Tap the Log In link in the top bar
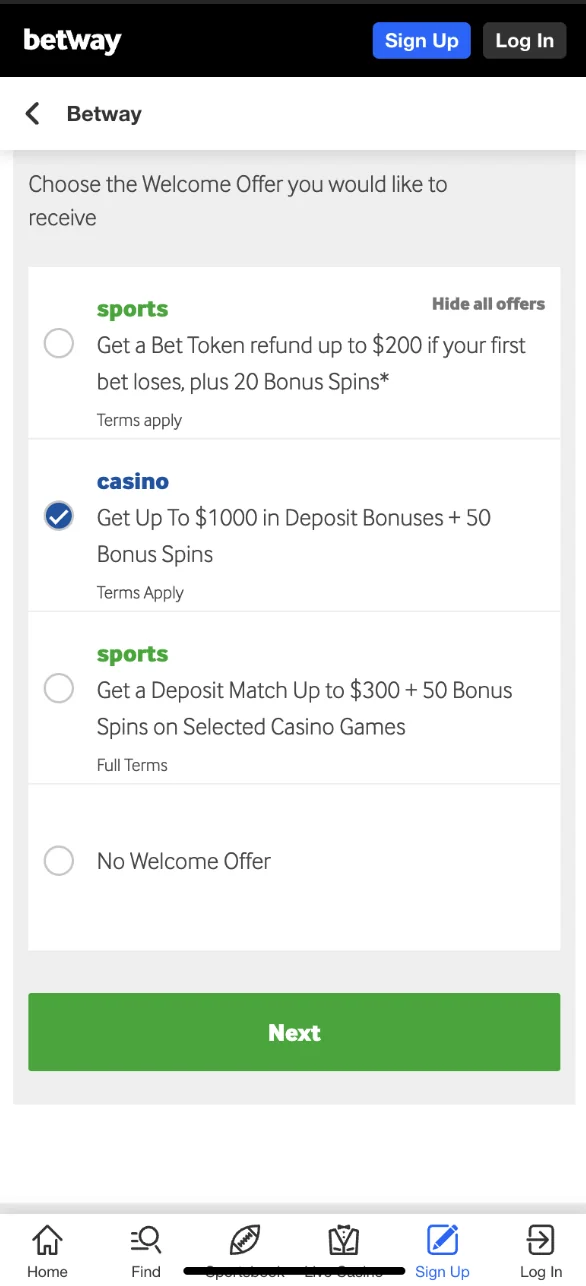The height and width of the screenshot is (1286, 586). 524,40
